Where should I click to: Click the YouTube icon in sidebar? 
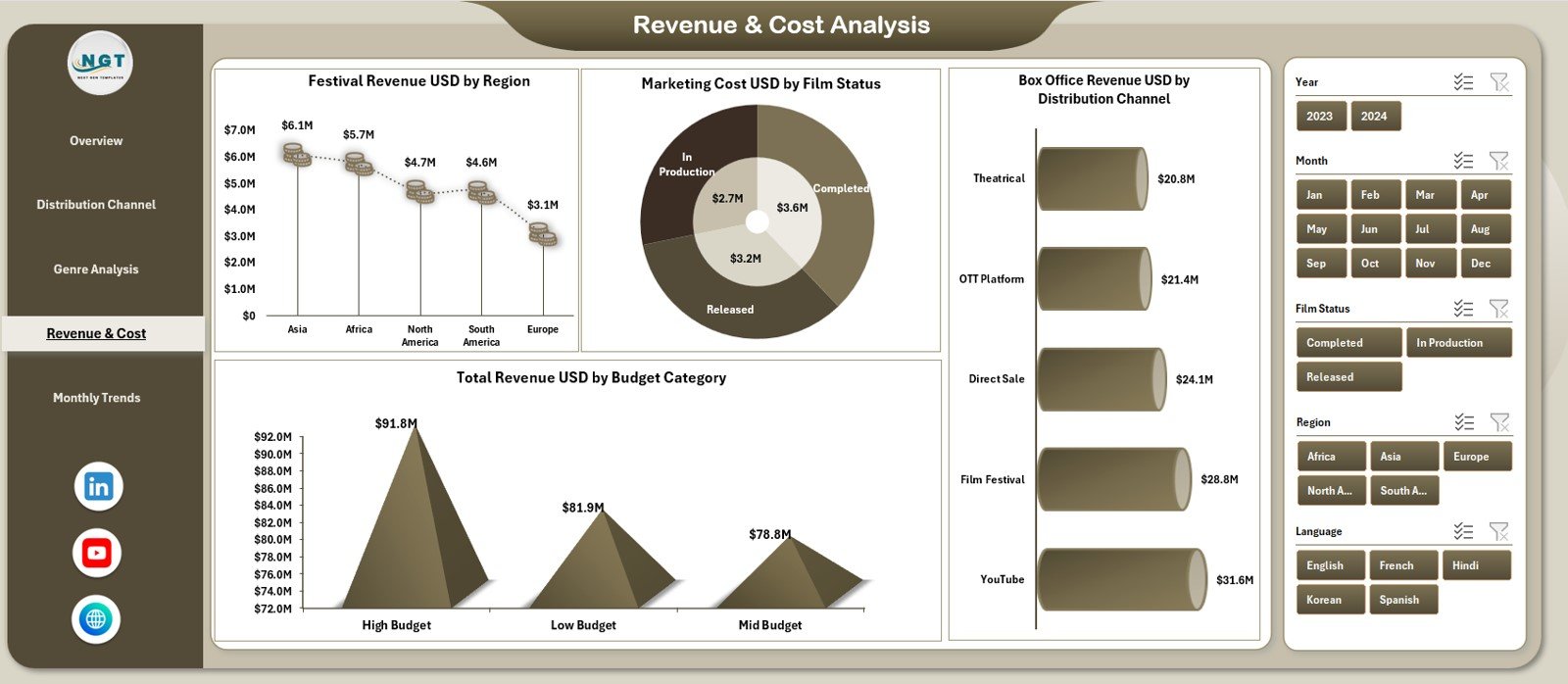(97, 553)
